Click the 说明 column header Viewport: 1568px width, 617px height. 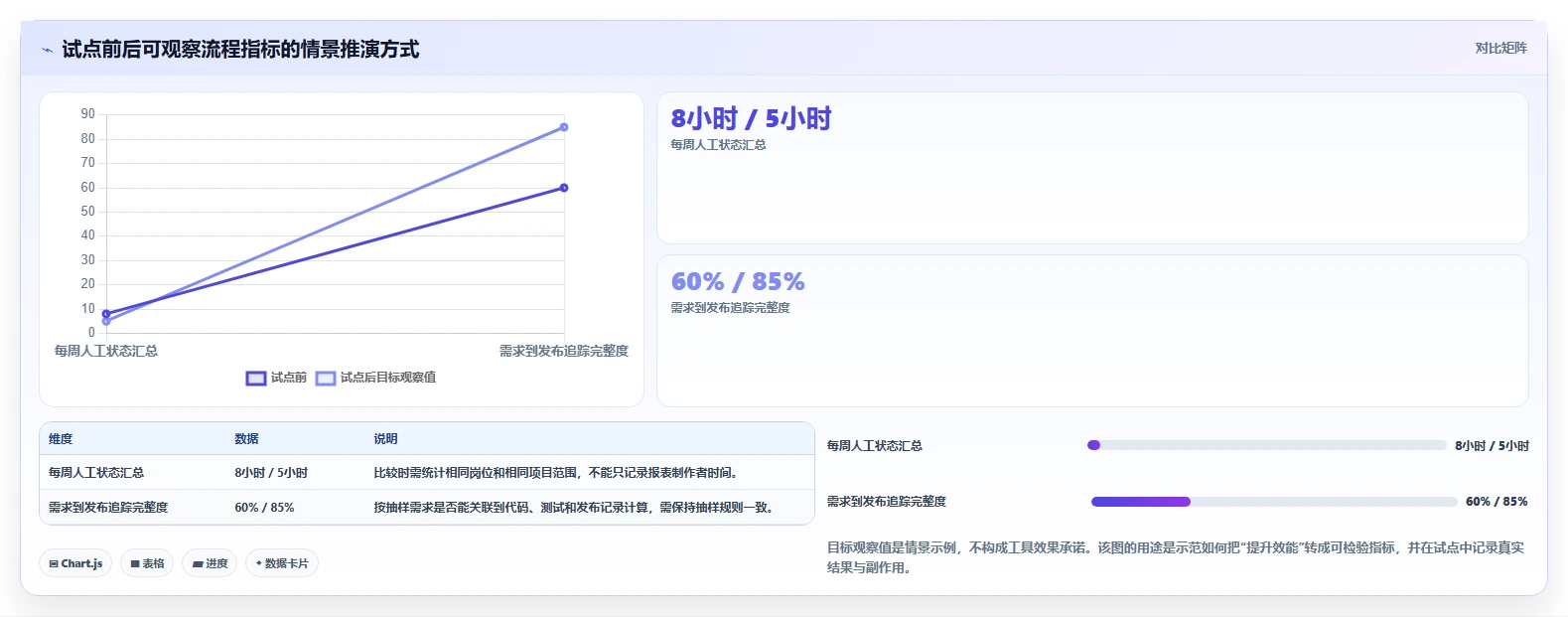click(385, 439)
